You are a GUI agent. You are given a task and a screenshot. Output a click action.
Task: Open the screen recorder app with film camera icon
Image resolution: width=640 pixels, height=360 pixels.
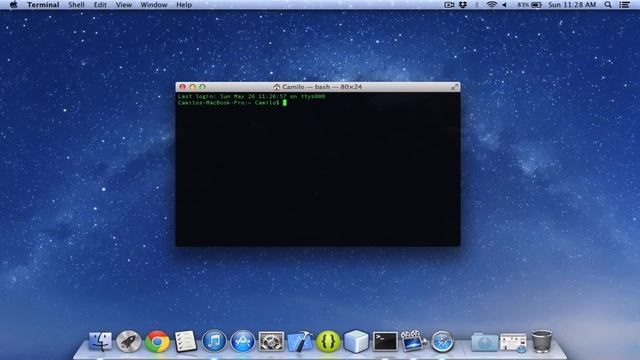(413, 341)
